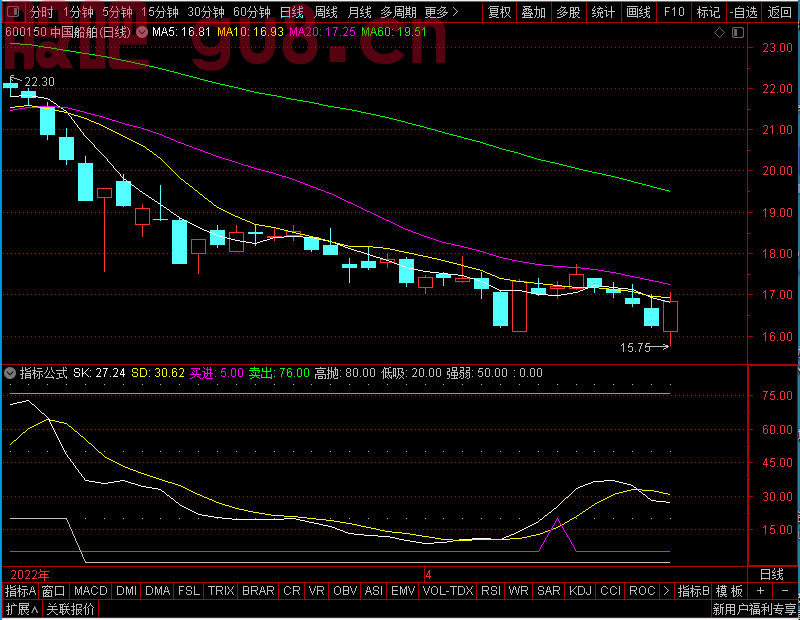Select the KDJ indicator tab

[580, 591]
